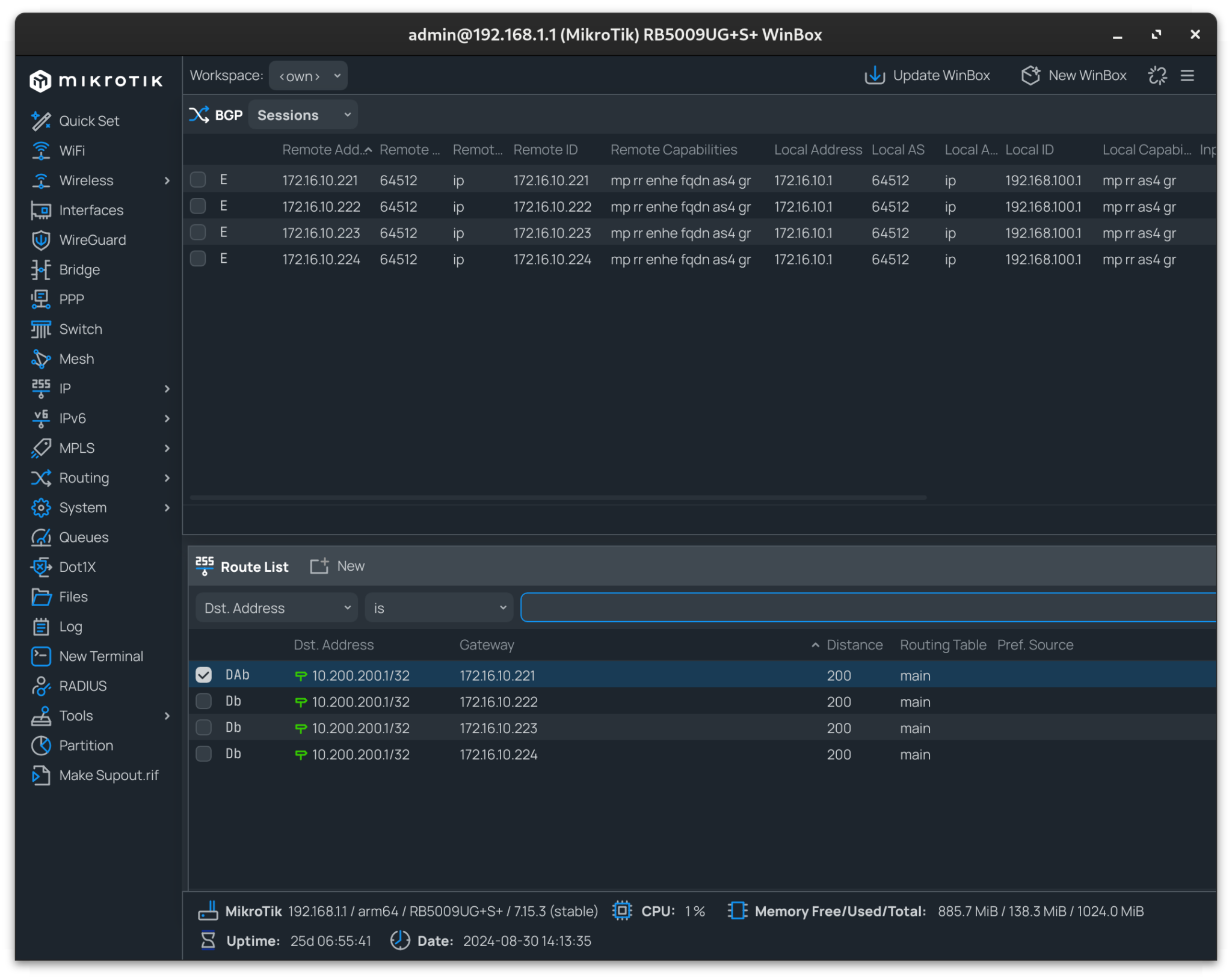
Task: Launch New Terminal via its icon
Action: [x=41, y=656]
